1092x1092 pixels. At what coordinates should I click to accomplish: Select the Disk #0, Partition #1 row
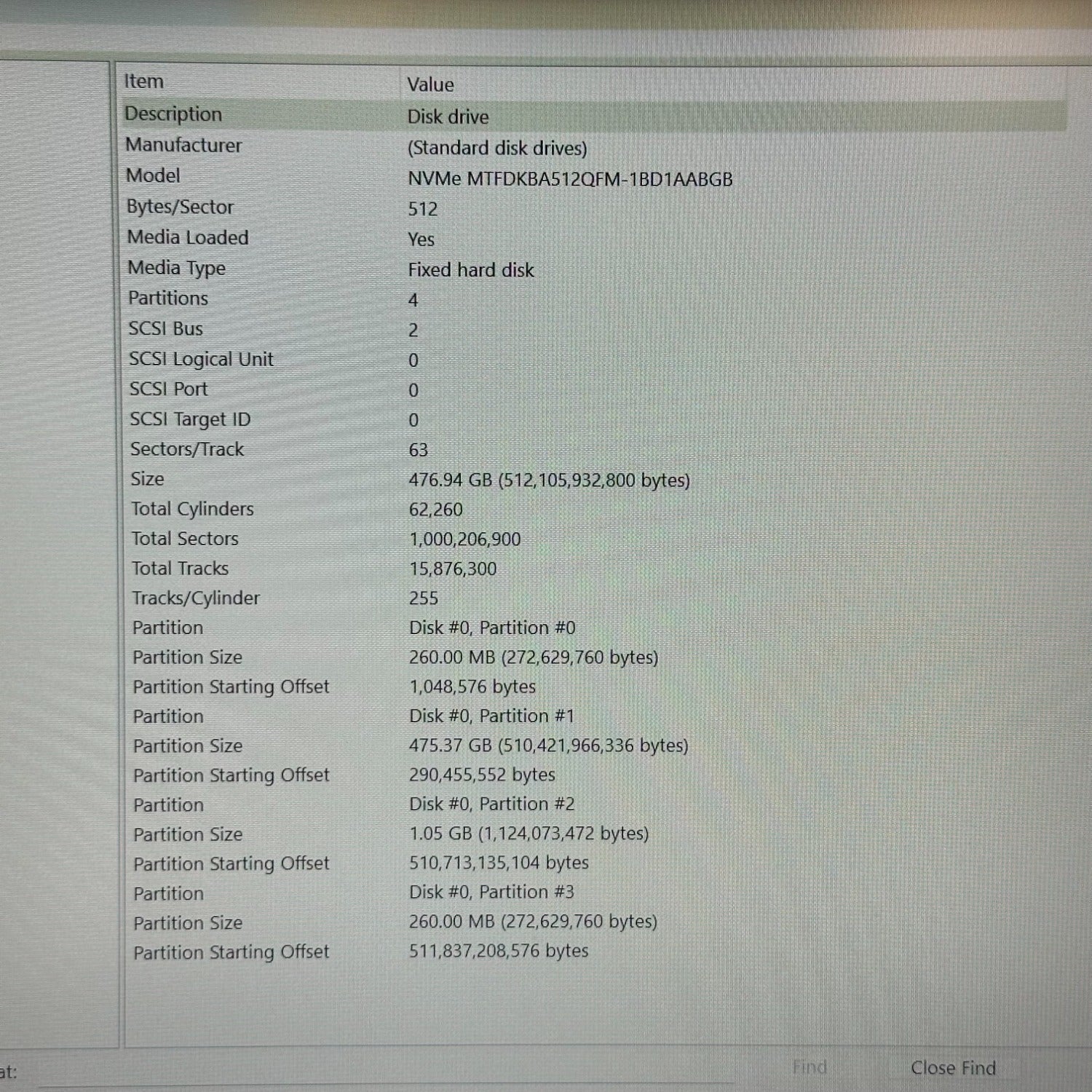pos(491,716)
